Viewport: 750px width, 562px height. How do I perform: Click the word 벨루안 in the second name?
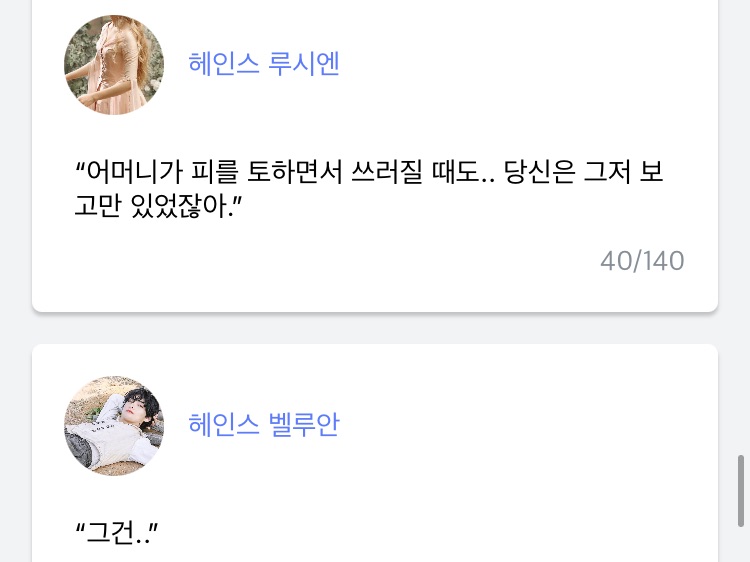(304, 424)
